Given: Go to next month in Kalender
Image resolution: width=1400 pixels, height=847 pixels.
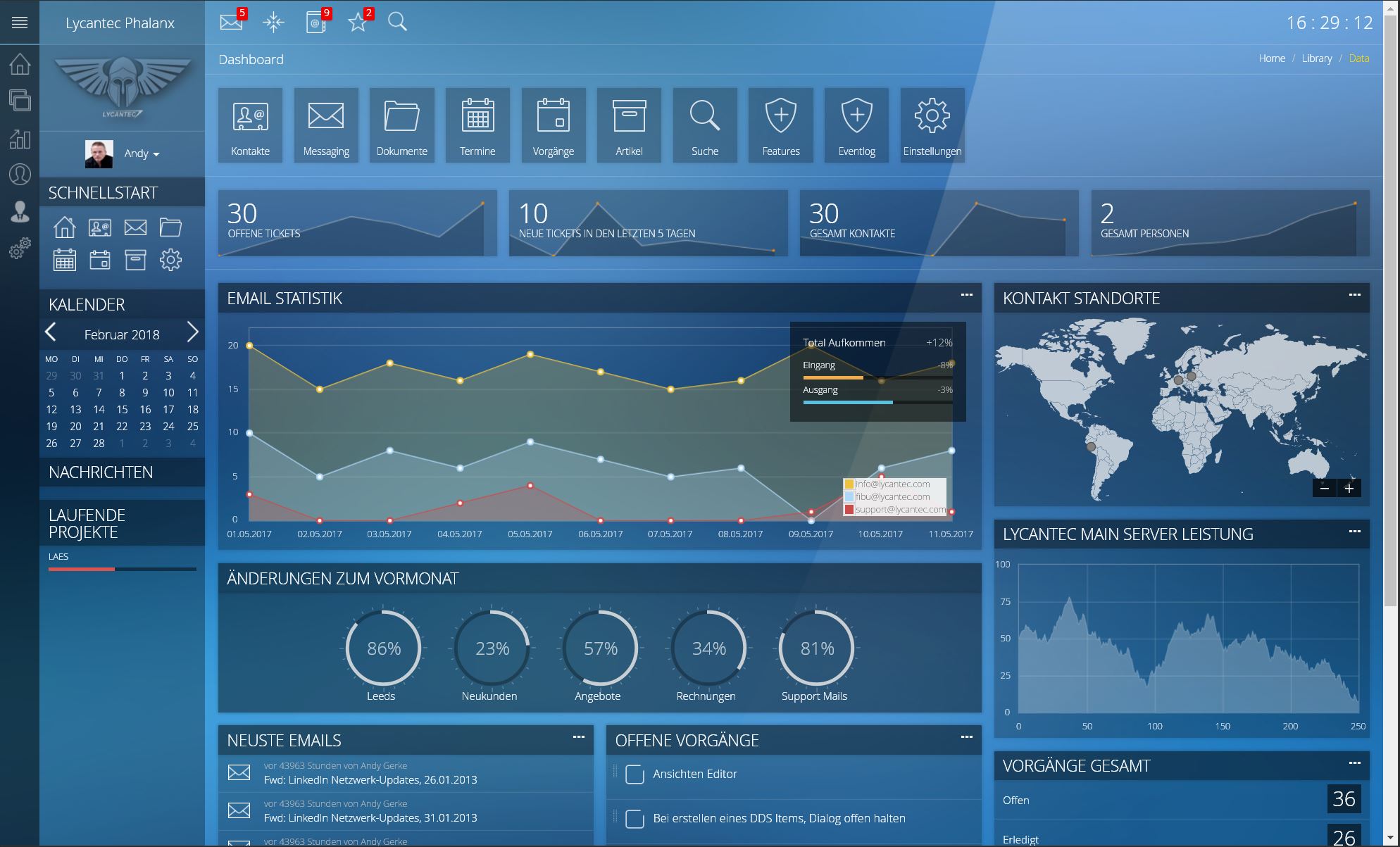Looking at the screenshot, I should tap(192, 332).
